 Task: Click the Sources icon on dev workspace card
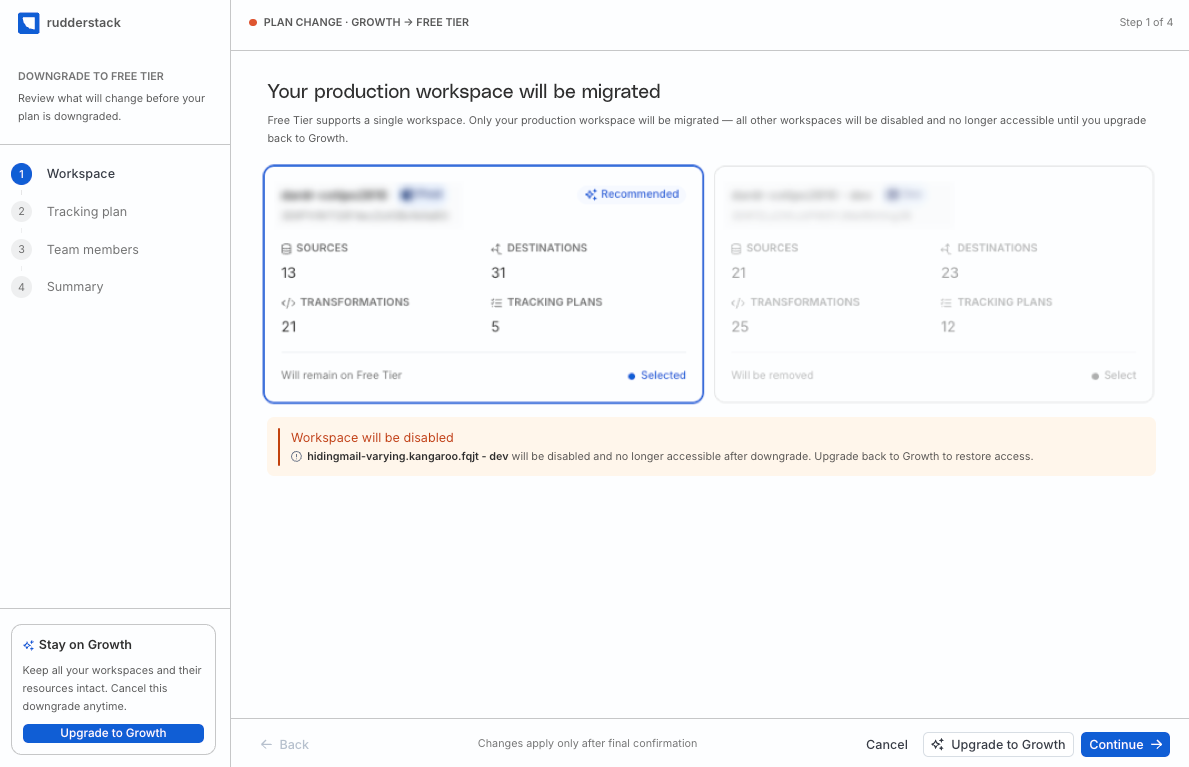(x=736, y=249)
